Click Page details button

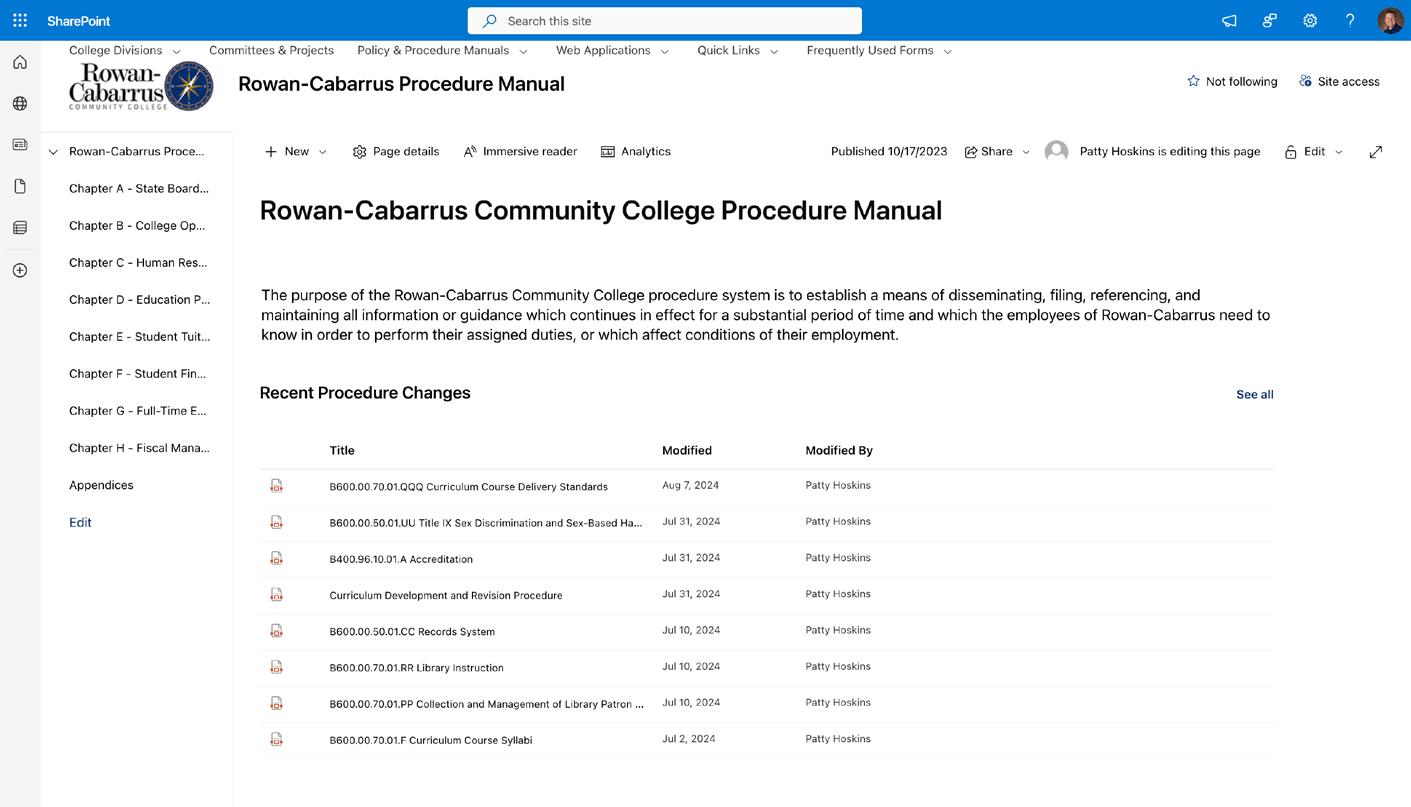[x=396, y=152]
